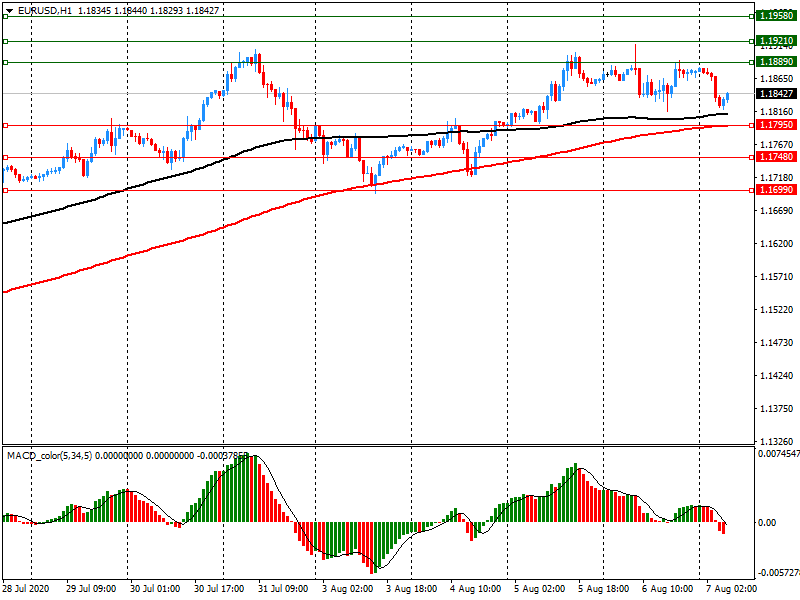
Task: Grab the handle next to the 1.16990 label
Action: tap(752, 190)
